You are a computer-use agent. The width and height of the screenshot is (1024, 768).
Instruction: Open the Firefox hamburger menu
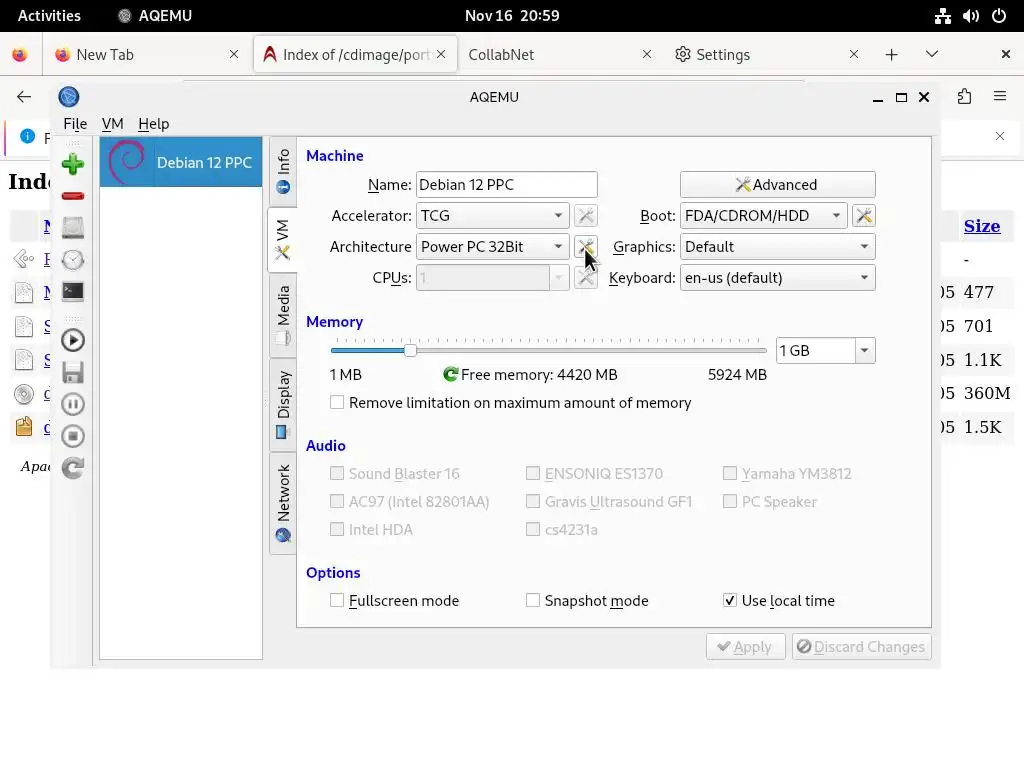pos(1000,96)
